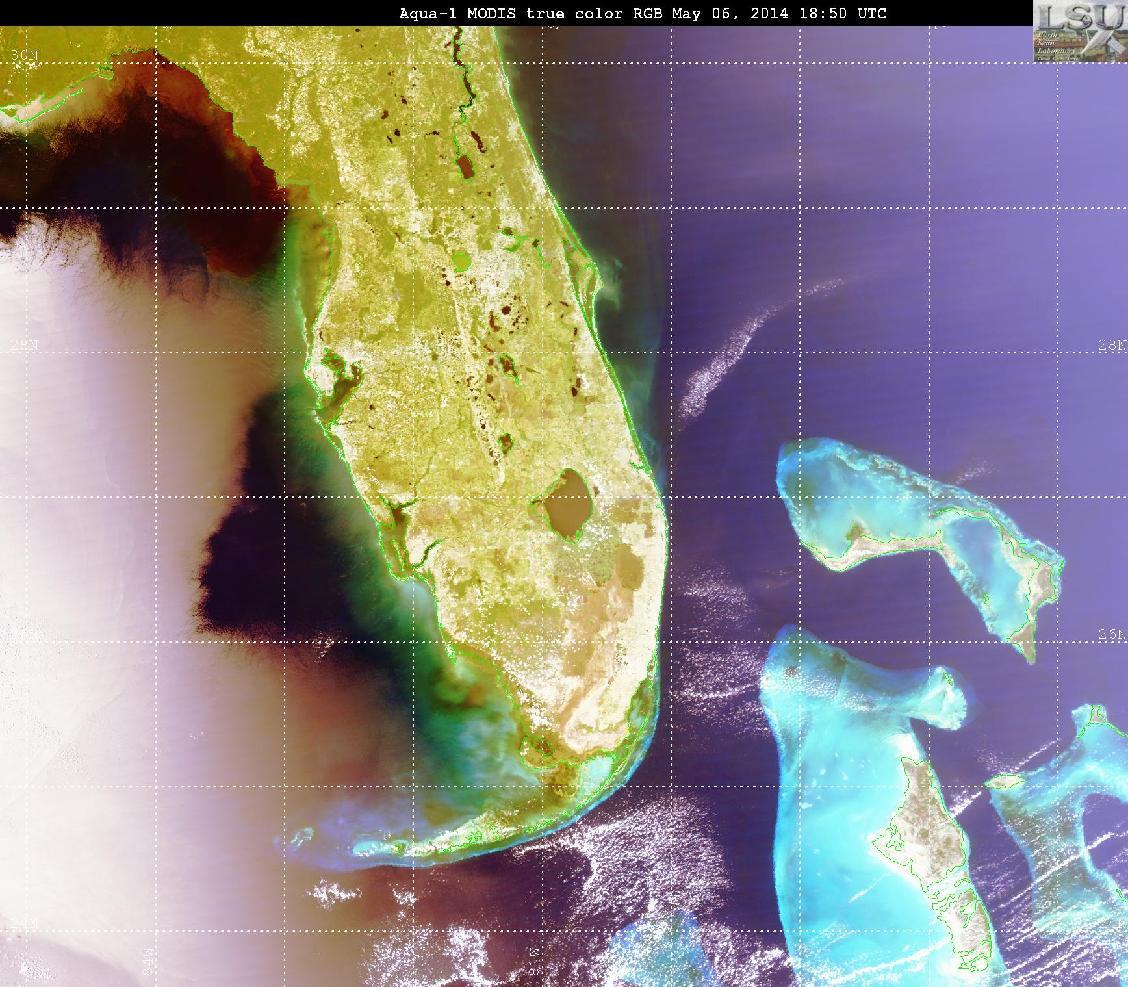Click the rotated 84W longitude label
Image resolution: width=1128 pixels, height=987 pixels.
[148, 959]
